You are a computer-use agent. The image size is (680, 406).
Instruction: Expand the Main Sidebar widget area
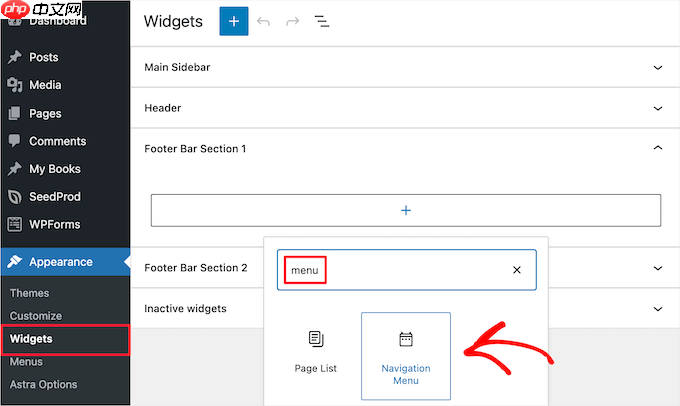tap(657, 68)
